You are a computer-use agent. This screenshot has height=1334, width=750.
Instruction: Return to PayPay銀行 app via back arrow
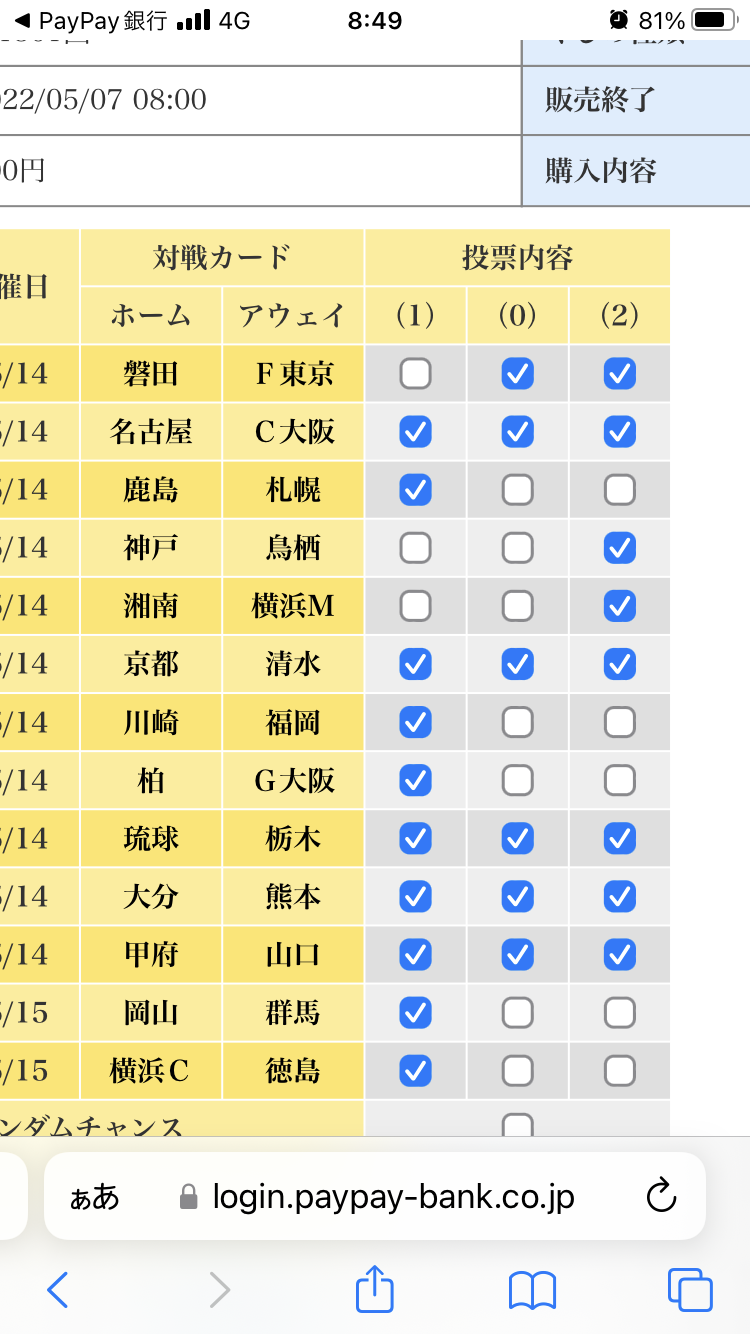coord(22,20)
